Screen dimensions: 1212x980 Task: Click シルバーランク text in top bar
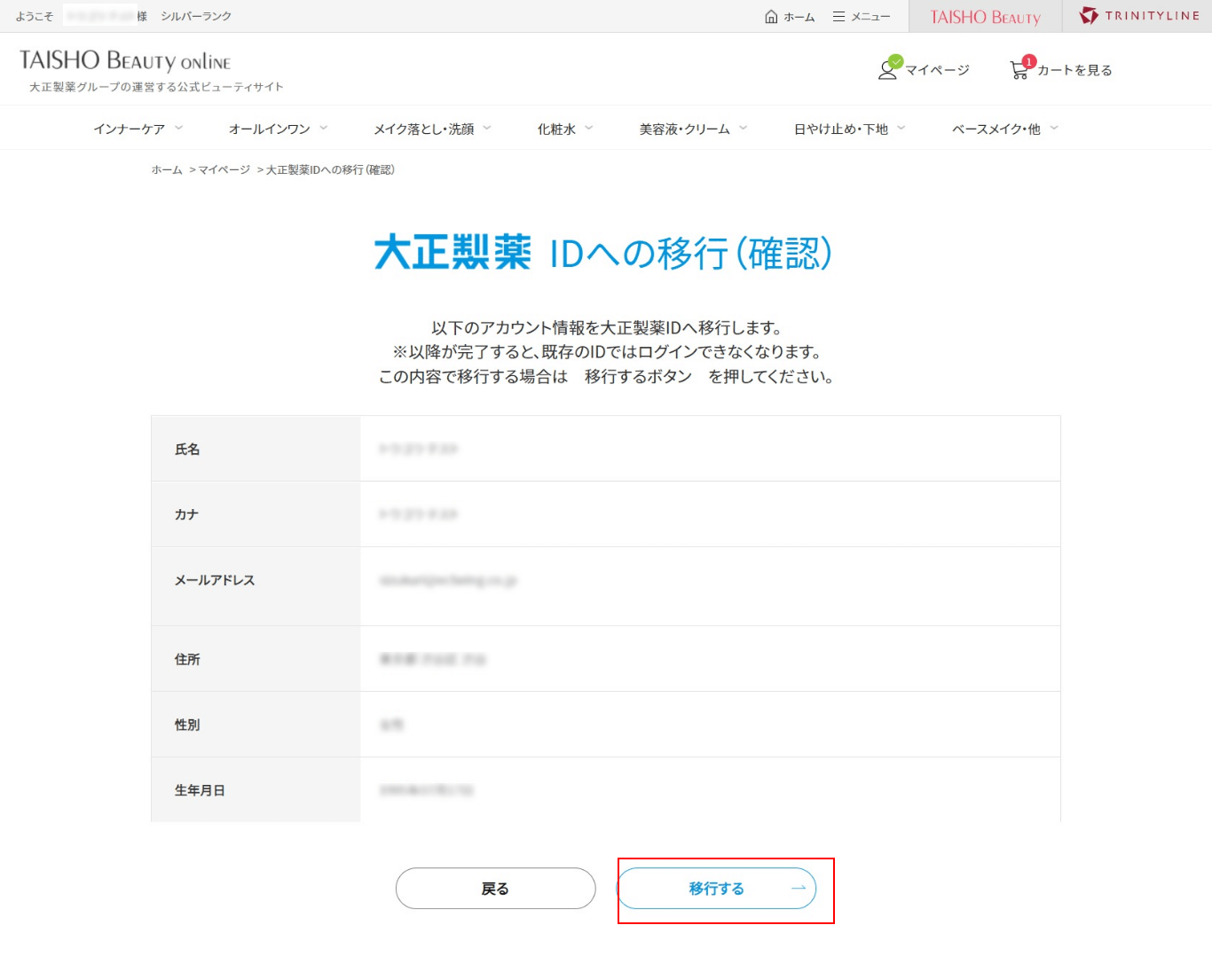coord(196,16)
